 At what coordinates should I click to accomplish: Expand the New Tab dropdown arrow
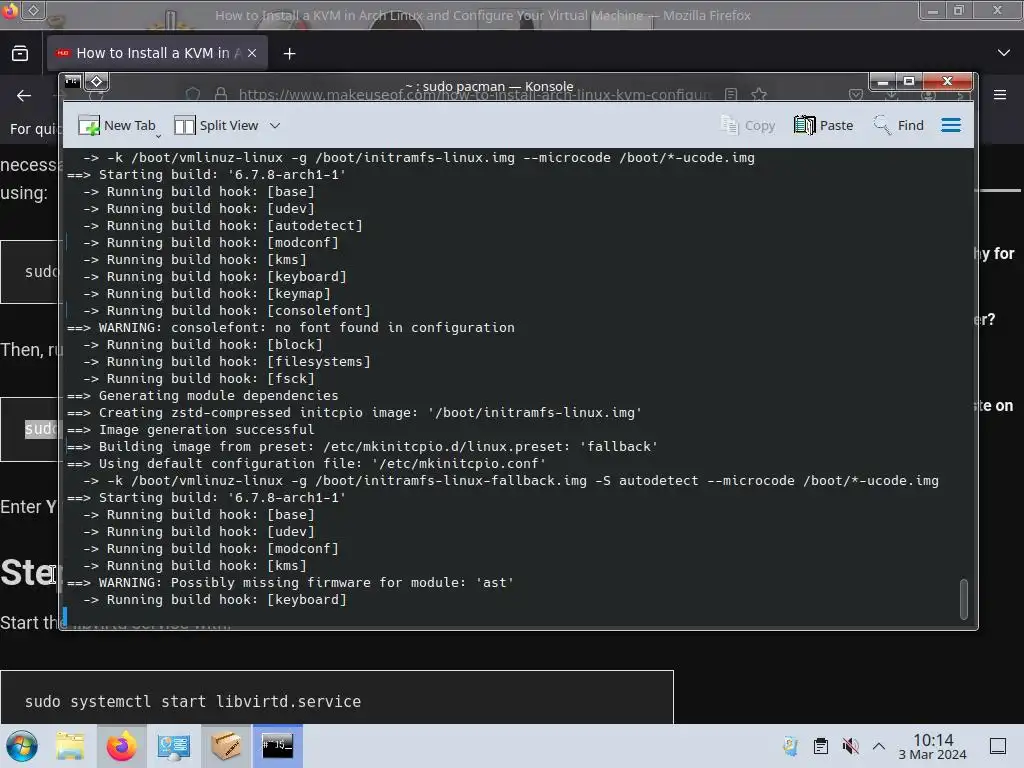click(x=158, y=136)
